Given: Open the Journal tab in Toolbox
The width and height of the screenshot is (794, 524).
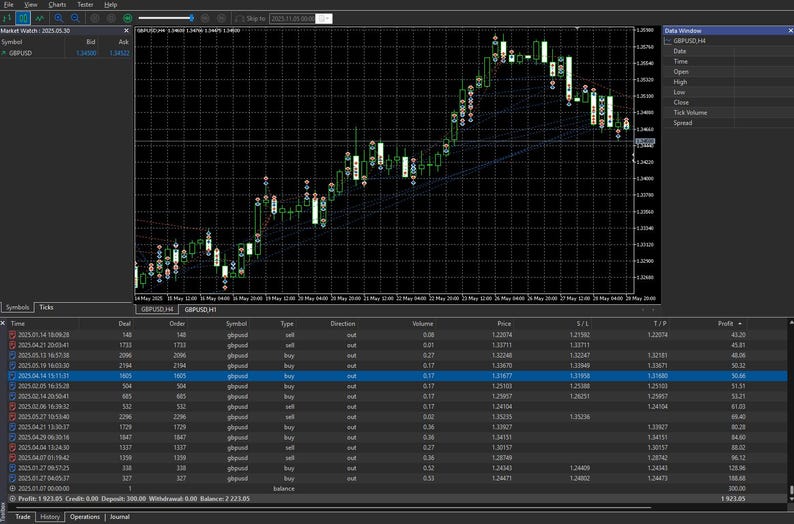Looking at the screenshot, I should pyautogui.click(x=120, y=517).
